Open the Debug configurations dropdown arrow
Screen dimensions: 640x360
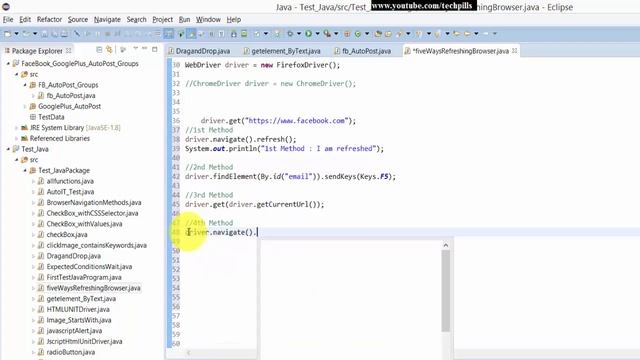coord(299,34)
